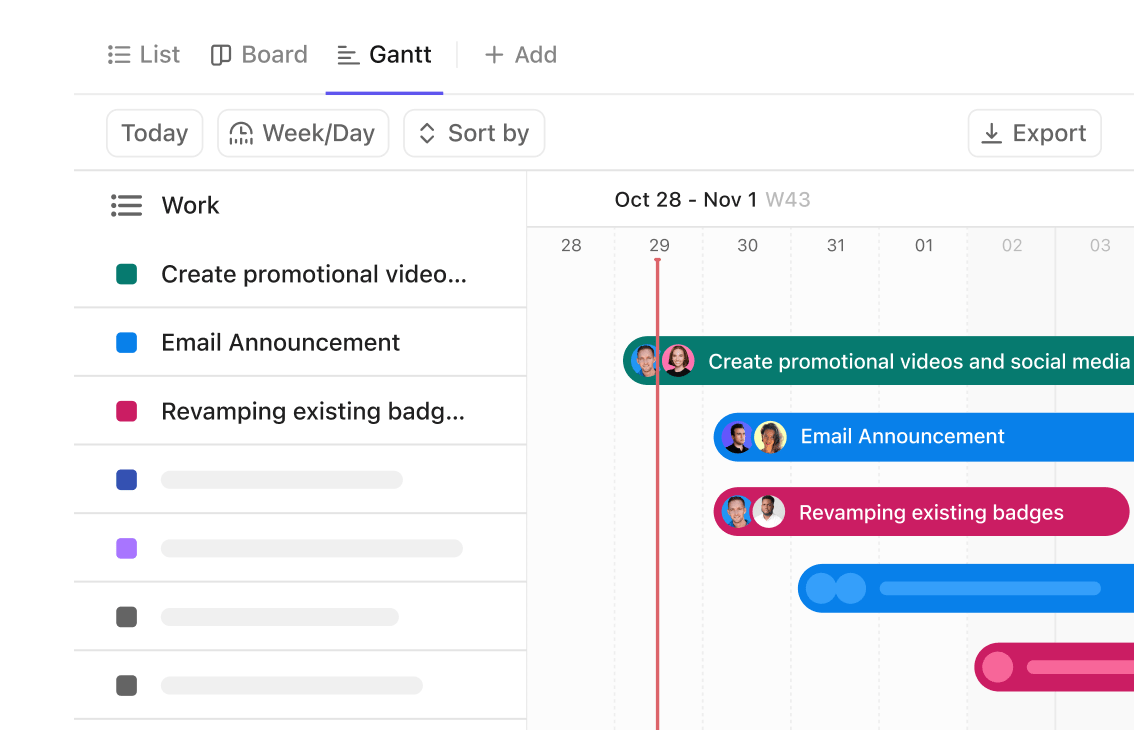Open the Week/Day zoom selector
The width and height of the screenshot is (1134, 730).
pyautogui.click(x=302, y=134)
